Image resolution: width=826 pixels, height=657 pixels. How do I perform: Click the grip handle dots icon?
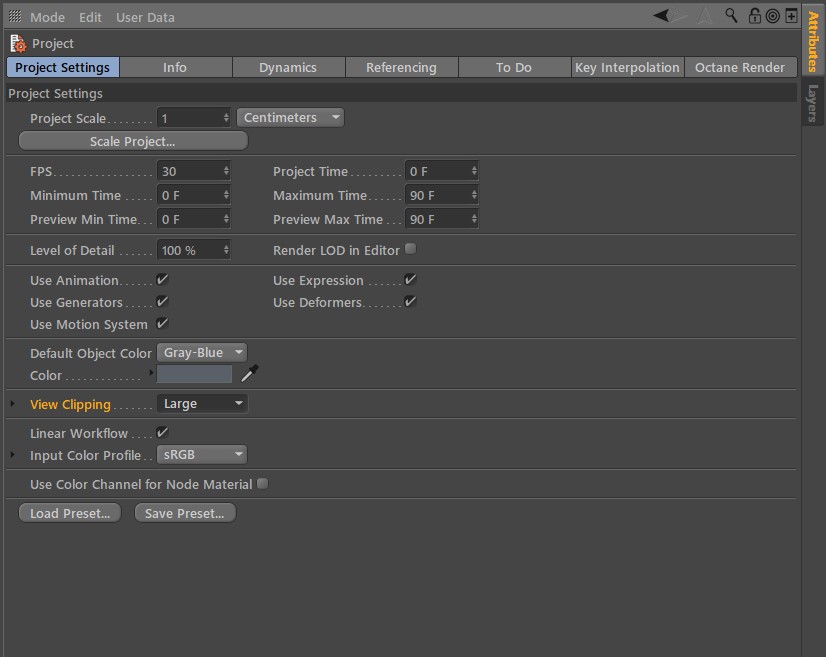15,16
